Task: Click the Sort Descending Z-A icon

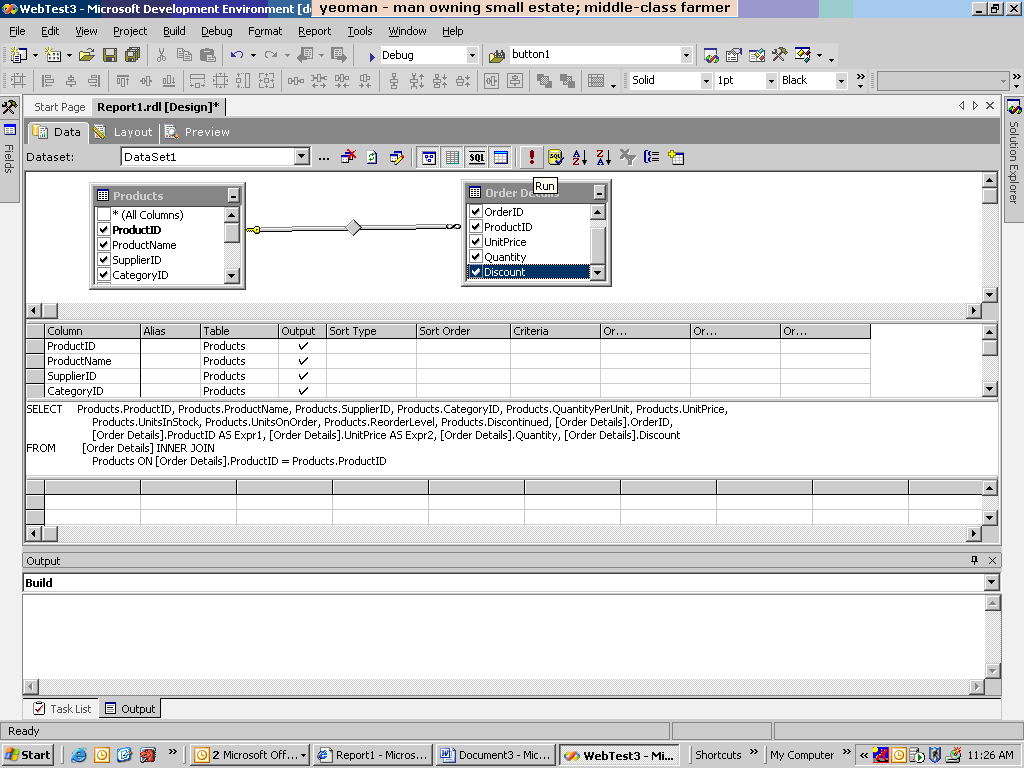Action: [x=603, y=157]
